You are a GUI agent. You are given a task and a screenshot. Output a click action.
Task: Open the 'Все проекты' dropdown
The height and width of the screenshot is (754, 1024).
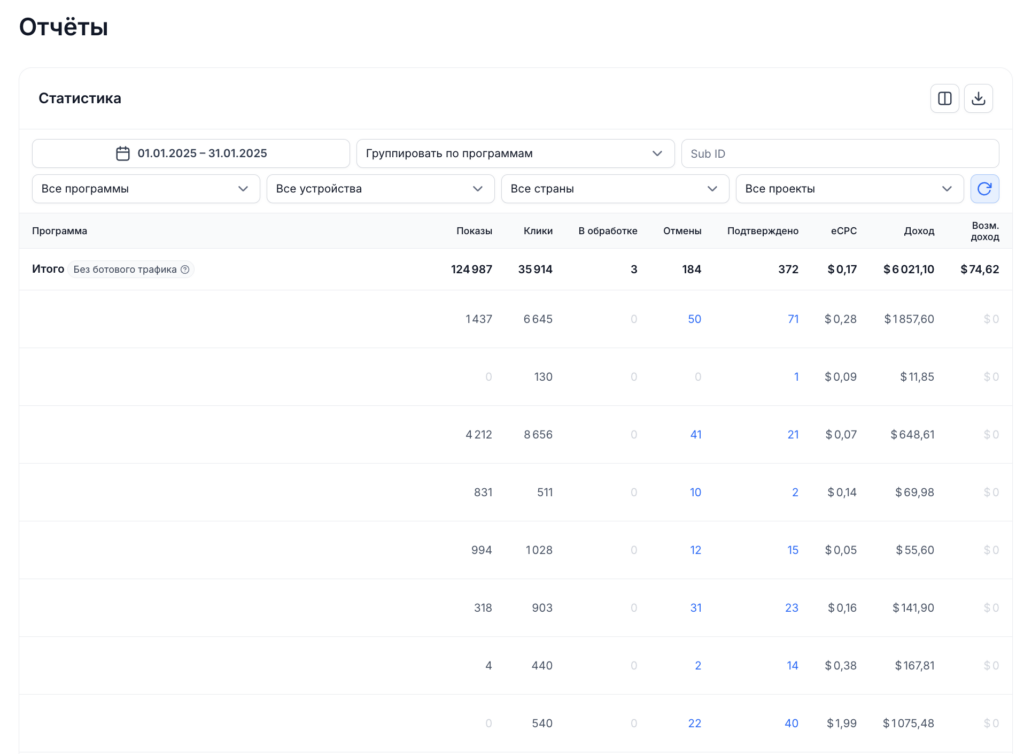[849, 188]
